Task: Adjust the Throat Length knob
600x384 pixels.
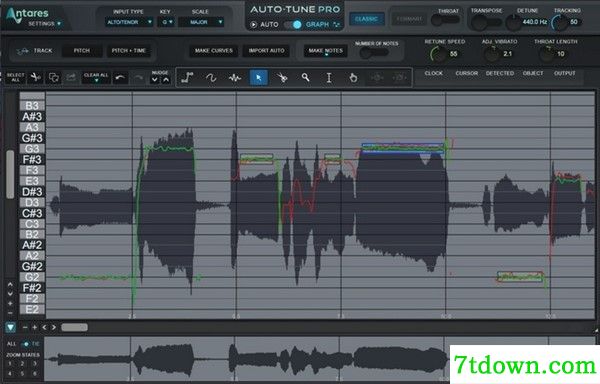Action: tap(546, 54)
